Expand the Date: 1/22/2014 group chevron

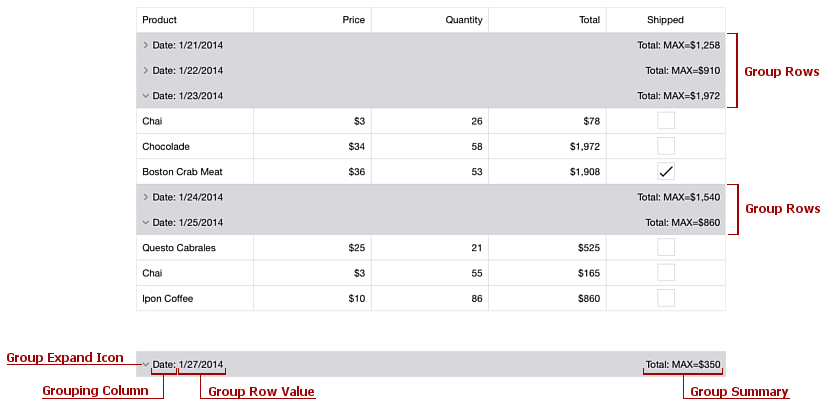click(146, 70)
